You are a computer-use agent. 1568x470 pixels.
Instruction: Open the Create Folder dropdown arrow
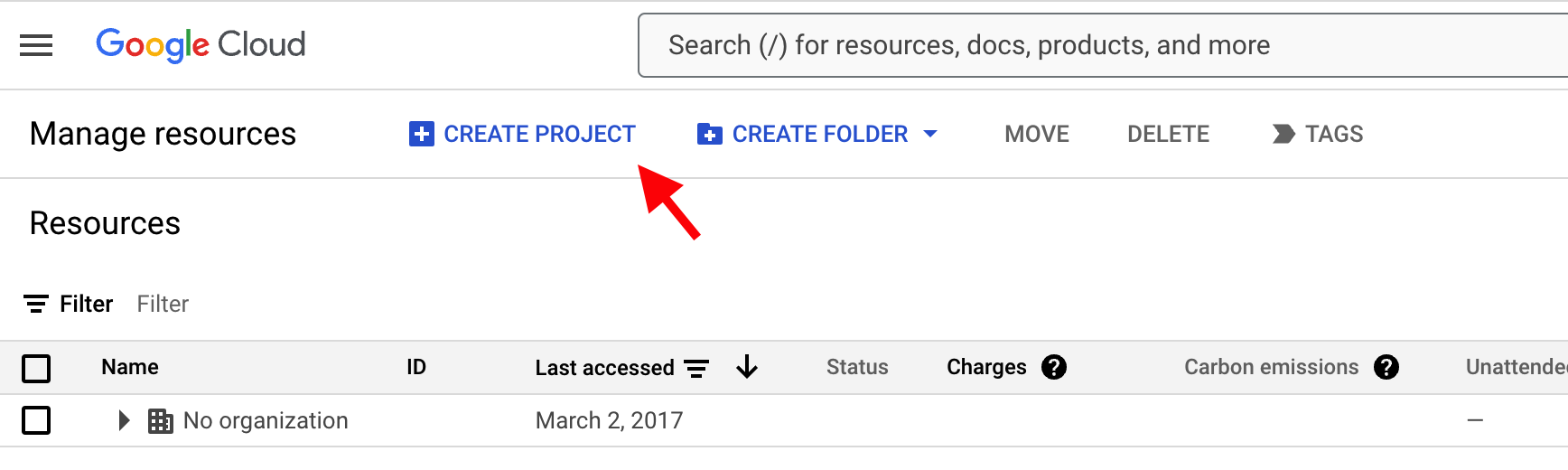click(x=930, y=134)
